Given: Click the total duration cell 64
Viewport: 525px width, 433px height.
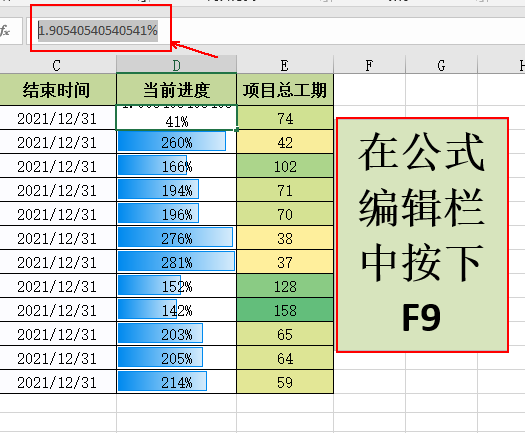Looking at the screenshot, I should click(285, 358).
